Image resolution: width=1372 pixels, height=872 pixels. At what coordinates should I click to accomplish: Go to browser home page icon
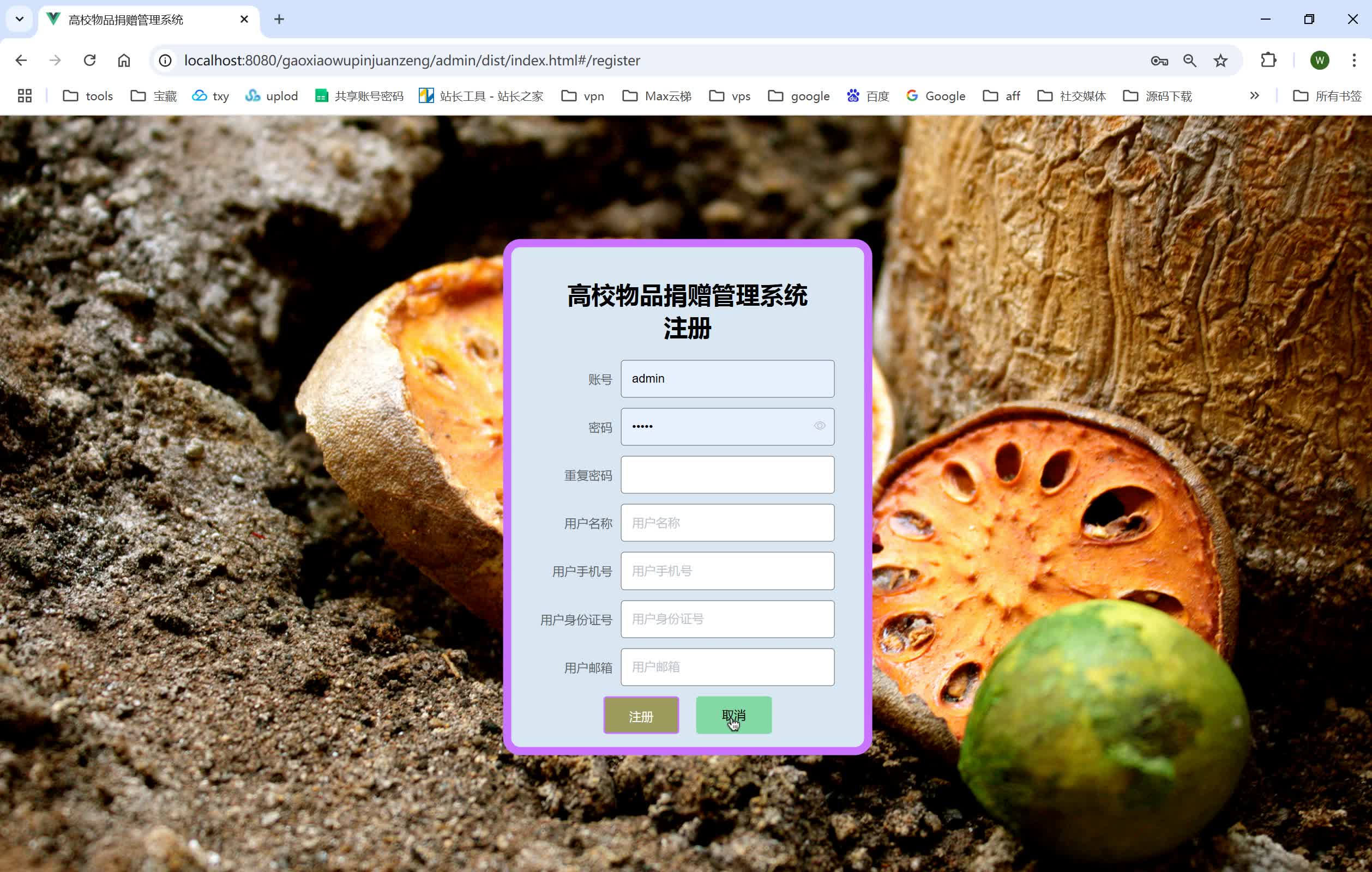(x=124, y=60)
